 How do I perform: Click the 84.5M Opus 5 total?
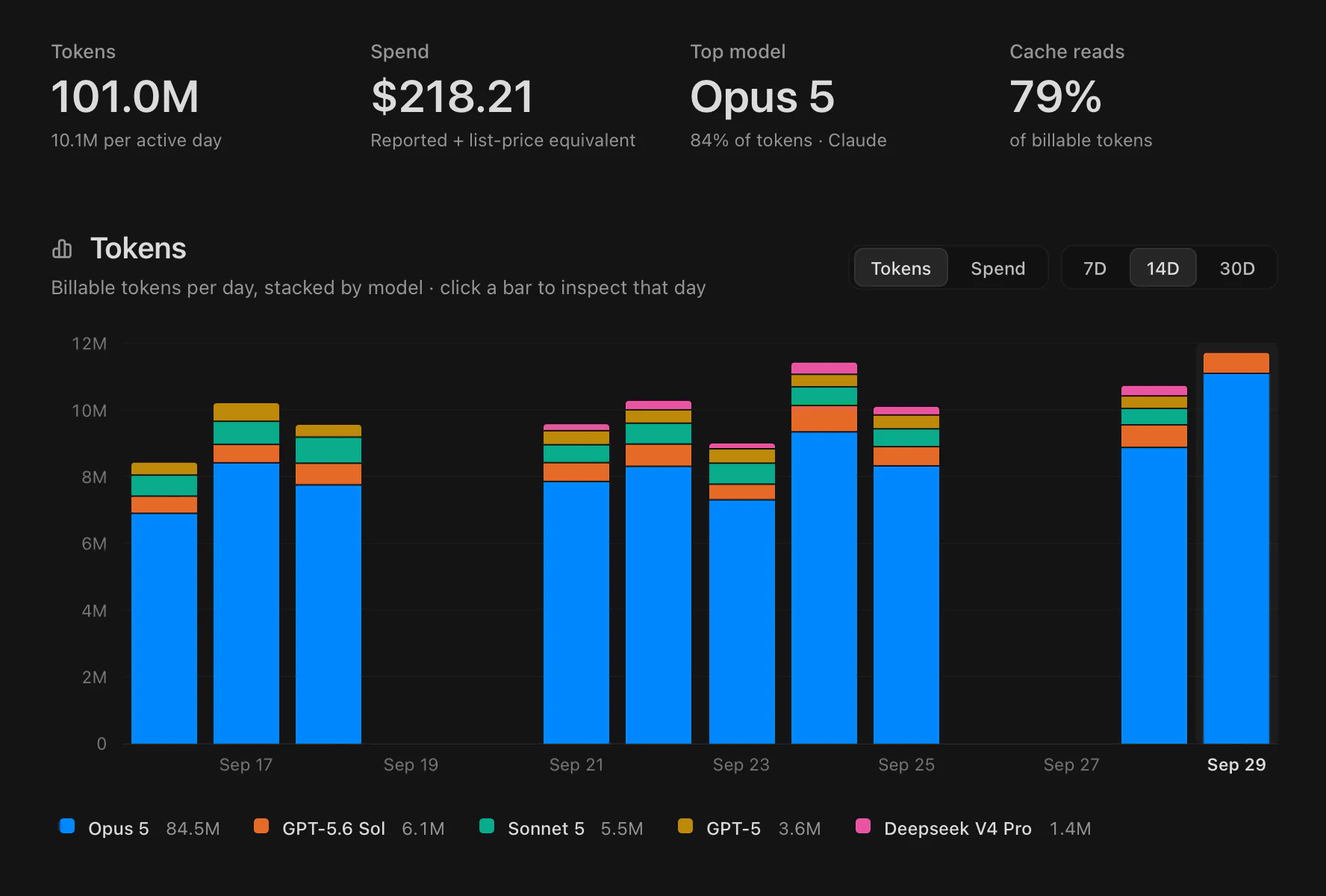click(x=193, y=829)
